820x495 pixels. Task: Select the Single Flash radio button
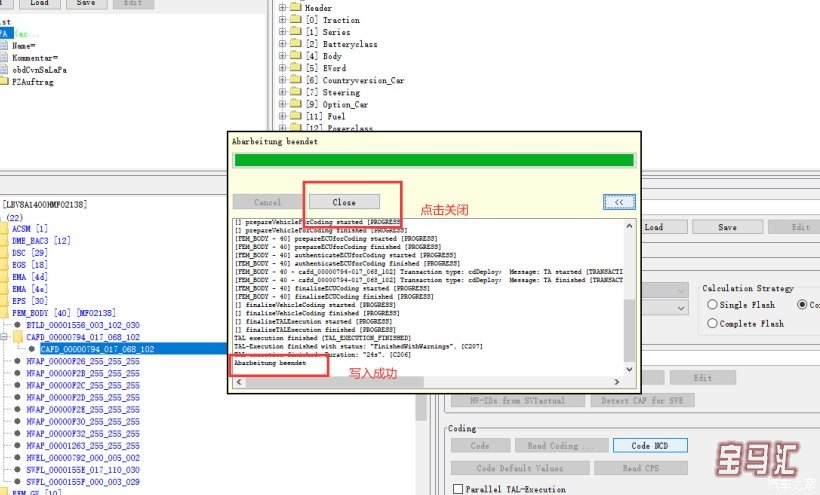tap(712, 304)
